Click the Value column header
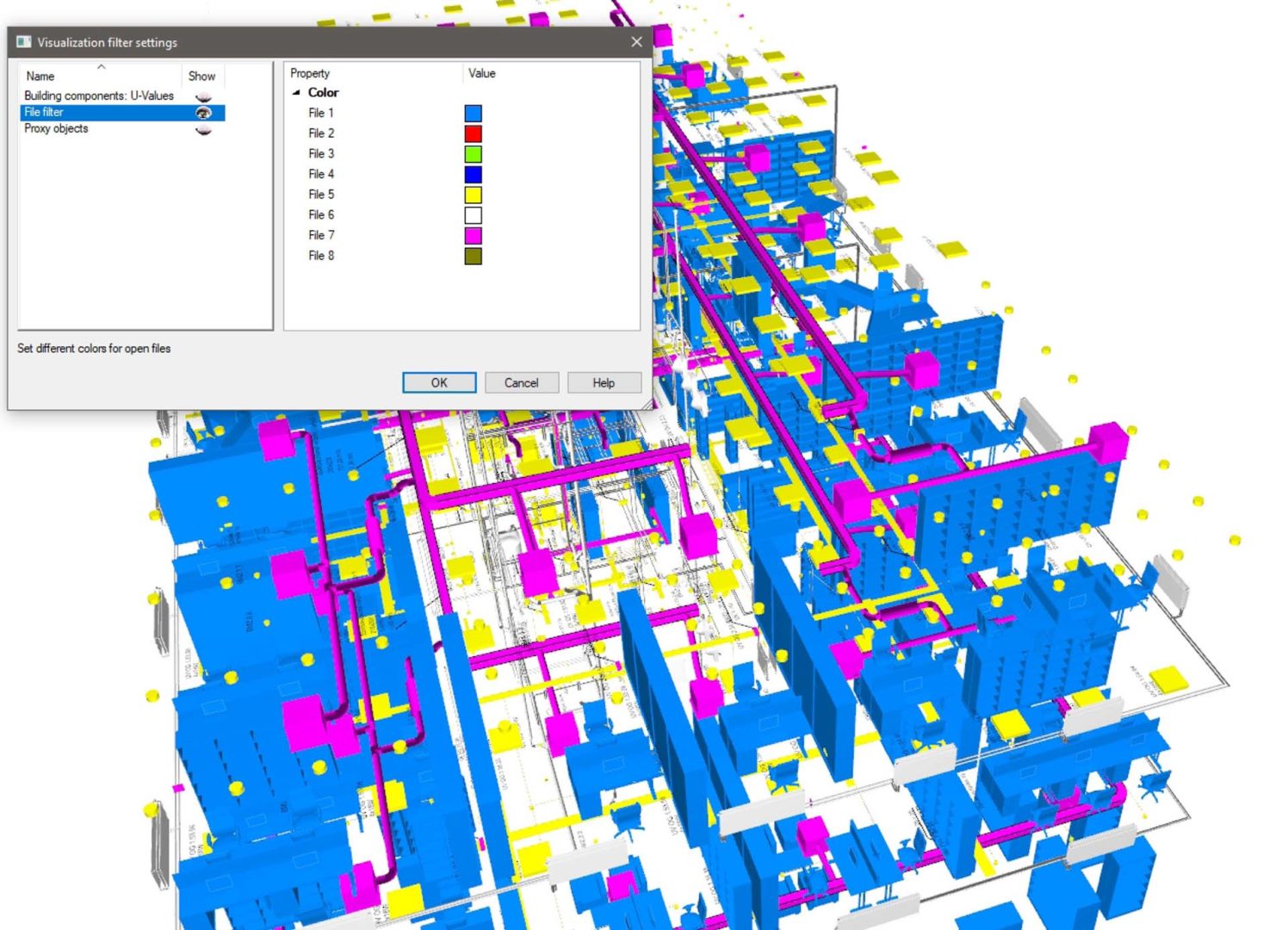The width and height of the screenshot is (1288, 930). click(x=482, y=73)
